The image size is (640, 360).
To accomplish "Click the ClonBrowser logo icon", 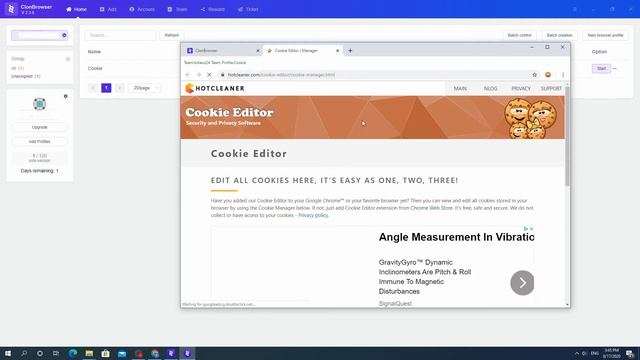I will click(x=11, y=9).
